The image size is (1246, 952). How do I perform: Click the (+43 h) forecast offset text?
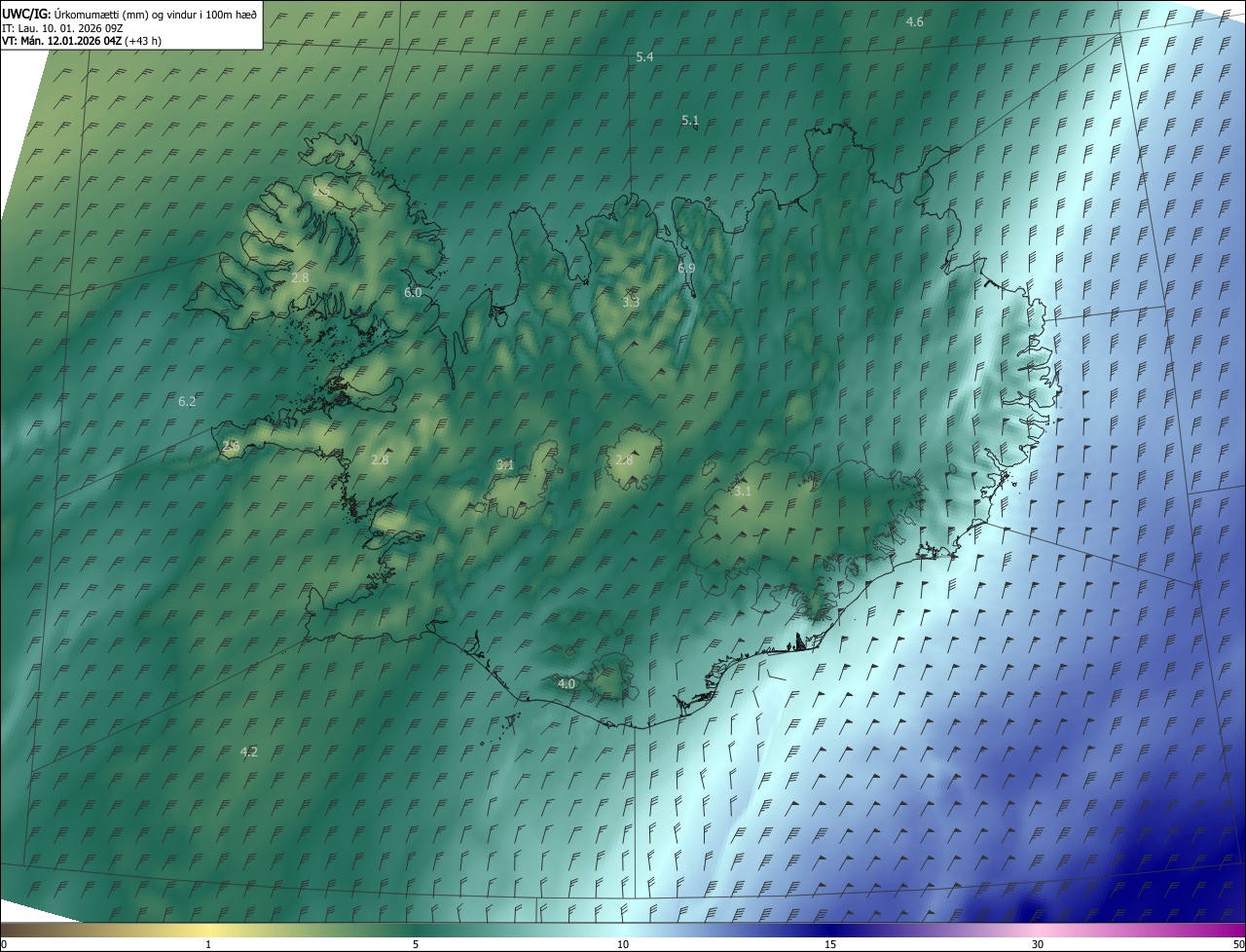point(143,41)
